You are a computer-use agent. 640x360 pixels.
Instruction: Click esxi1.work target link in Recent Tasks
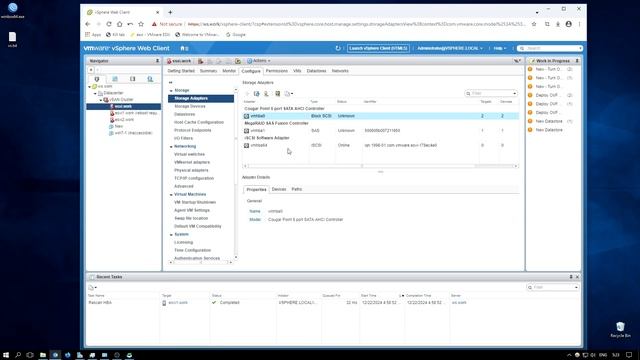[178, 302]
